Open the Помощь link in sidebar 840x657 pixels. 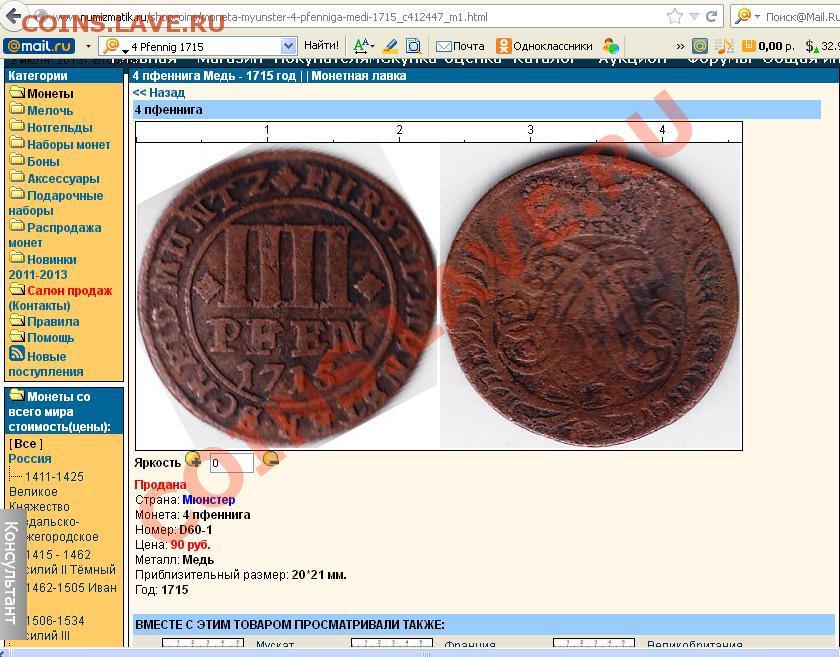[50, 338]
